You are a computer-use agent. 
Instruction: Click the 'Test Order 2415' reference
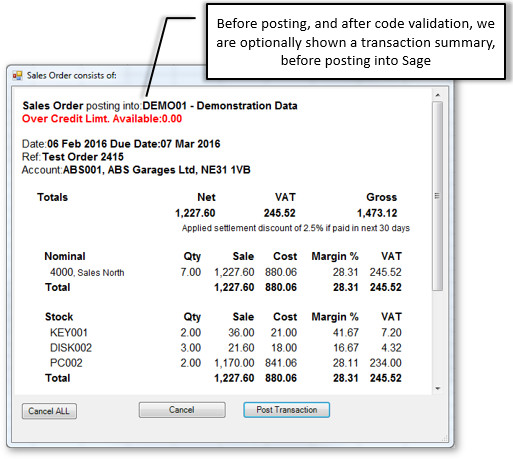pos(83,157)
